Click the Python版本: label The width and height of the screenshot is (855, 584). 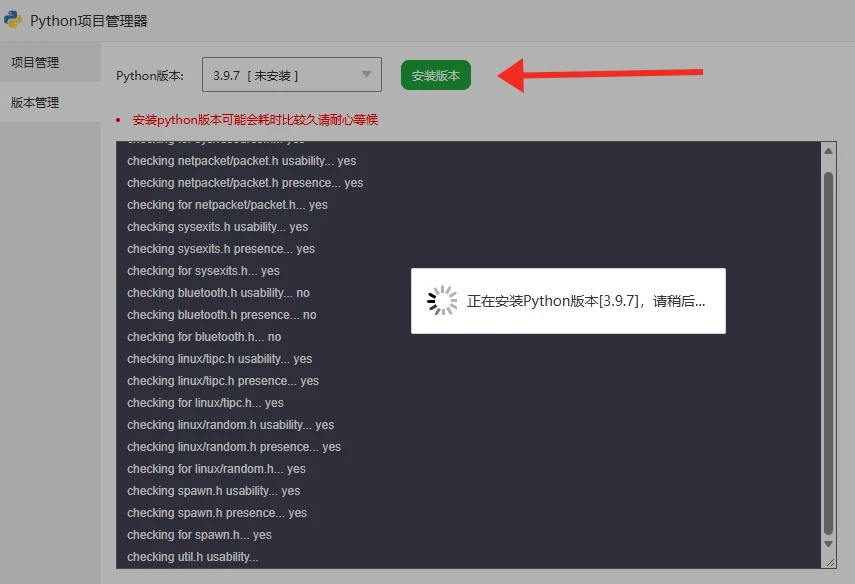click(x=150, y=75)
